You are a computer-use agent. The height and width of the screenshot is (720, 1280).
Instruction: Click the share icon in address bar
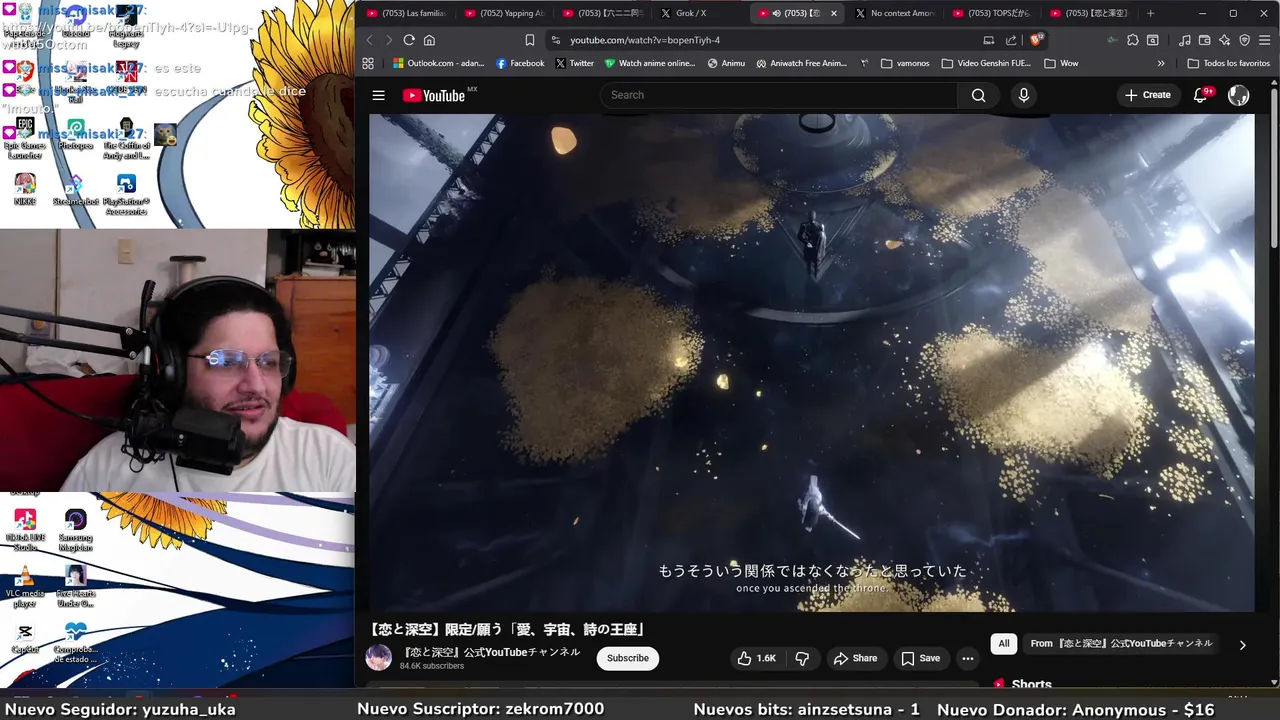(1011, 40)
